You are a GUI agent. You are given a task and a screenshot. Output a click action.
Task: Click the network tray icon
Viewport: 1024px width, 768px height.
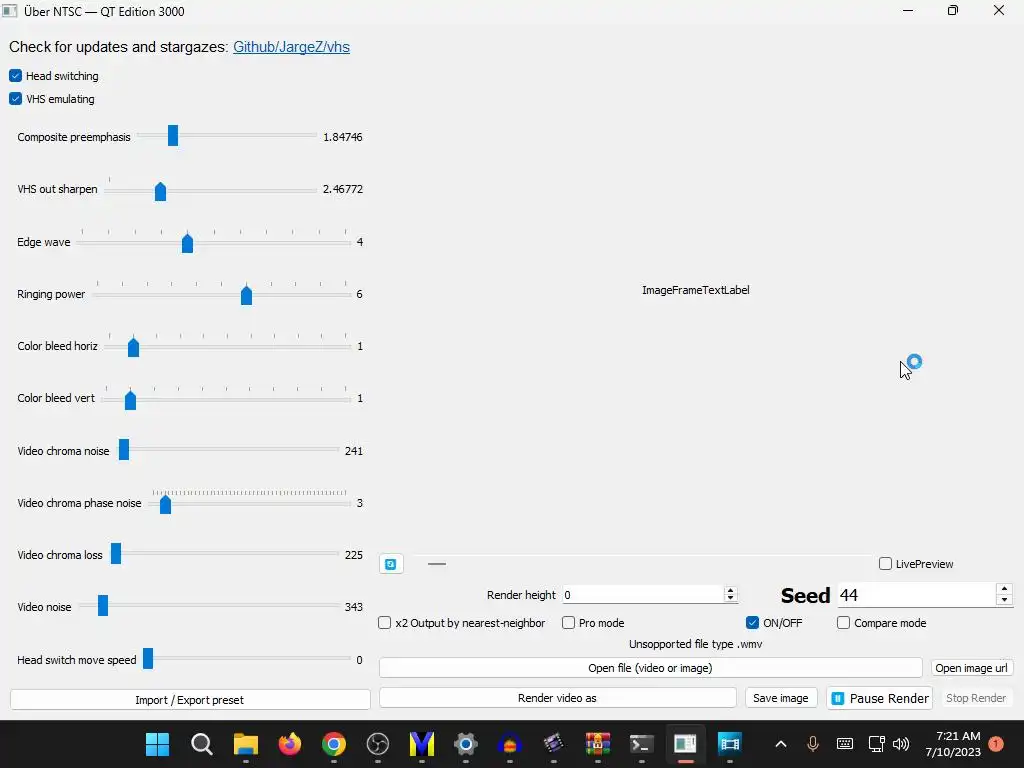876,744
